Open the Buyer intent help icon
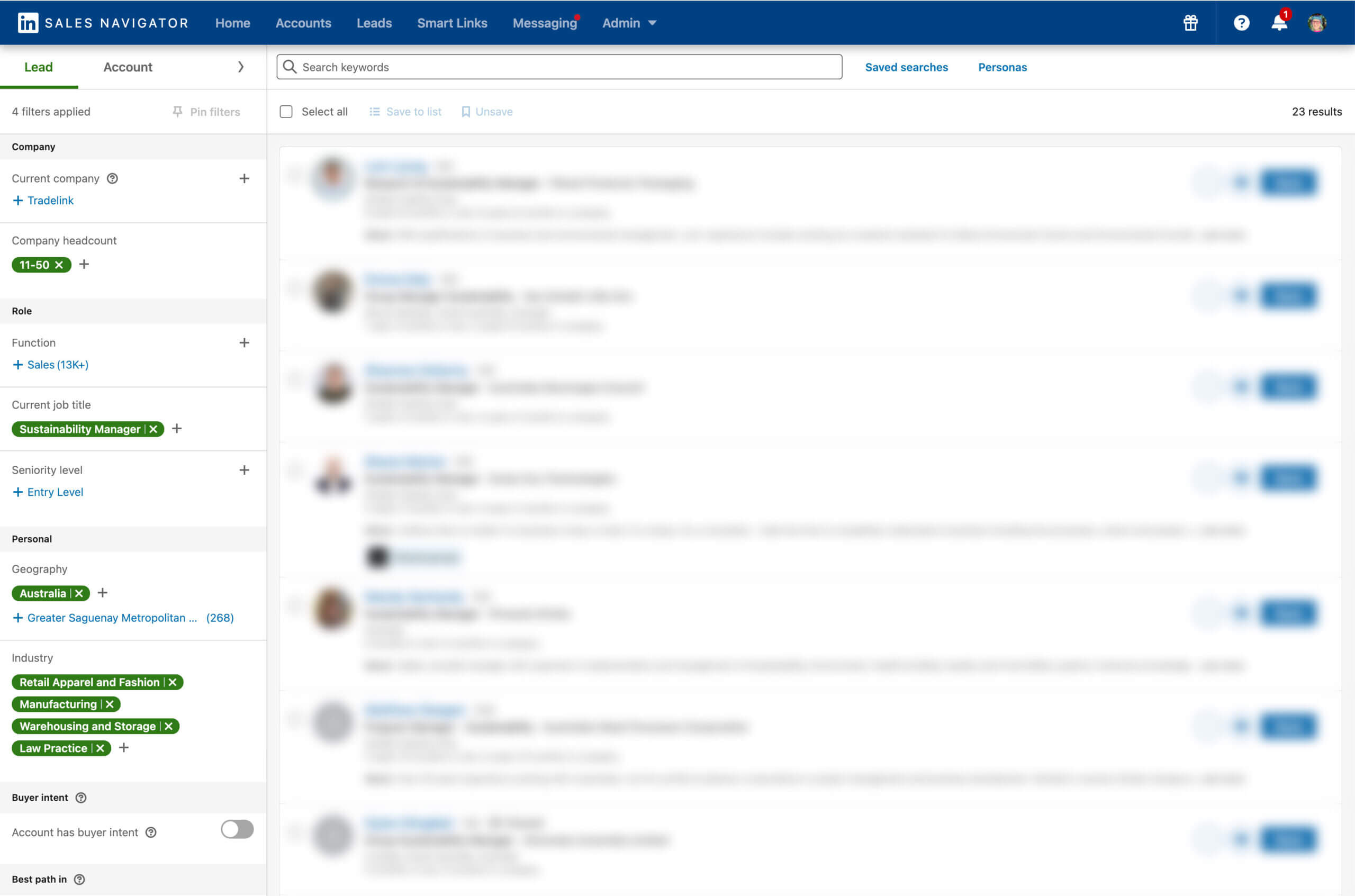Screen dimensions: 1355x896 tap(80, 797)
